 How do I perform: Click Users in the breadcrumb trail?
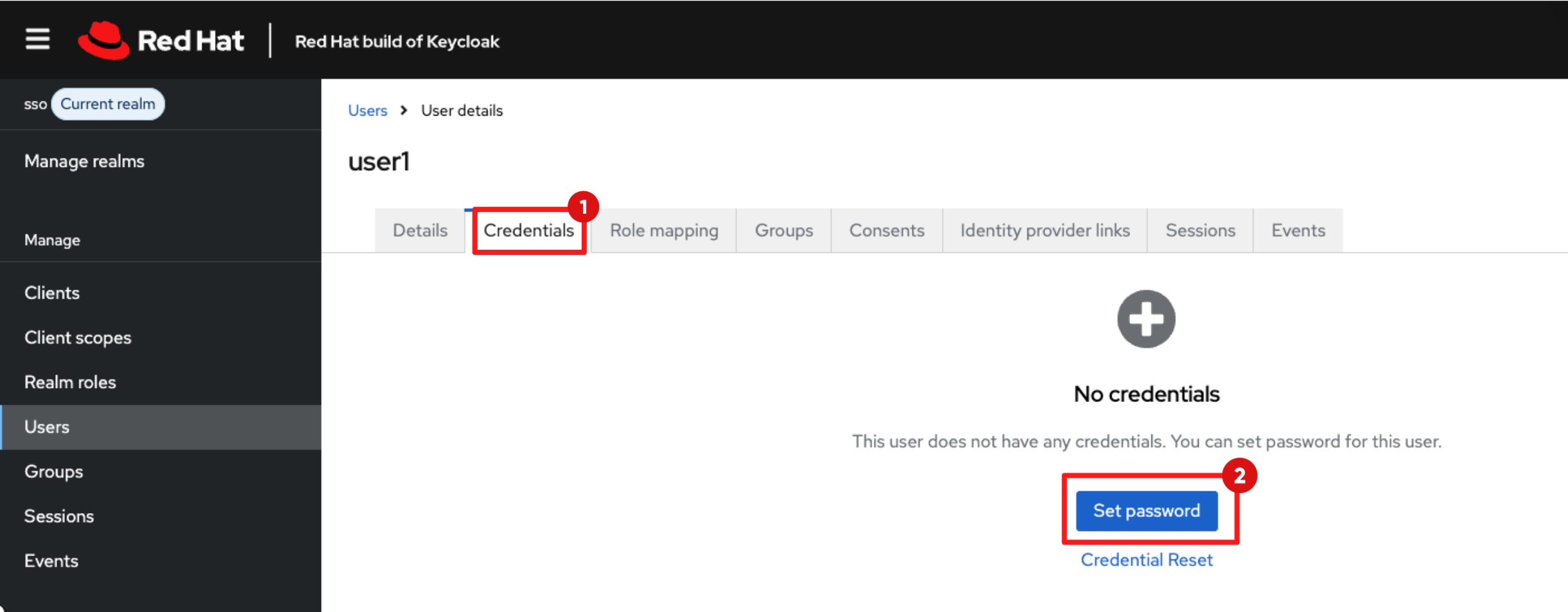coord(367,110)
